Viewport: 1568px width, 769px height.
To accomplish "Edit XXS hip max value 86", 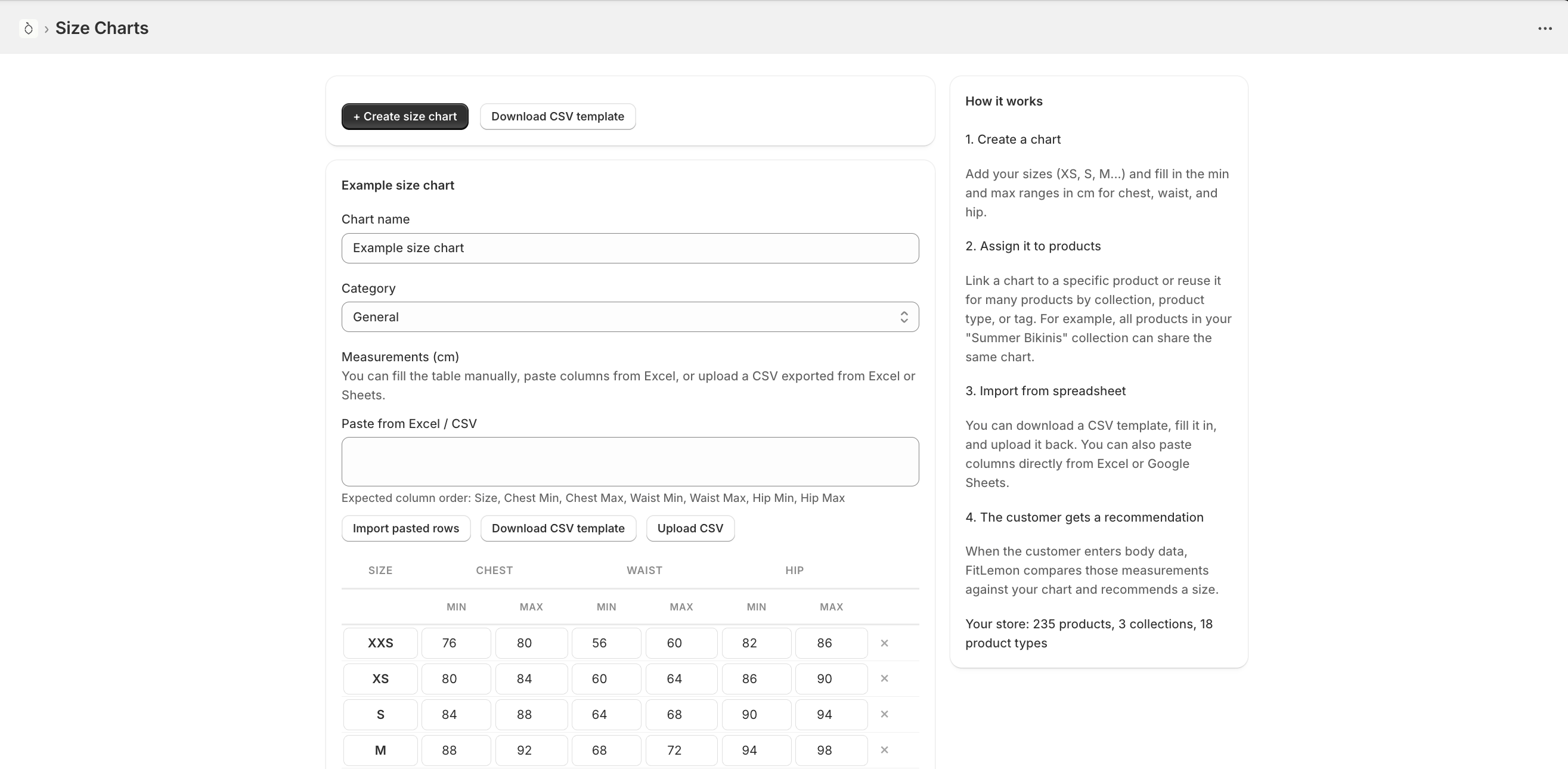I will point(832,643).
